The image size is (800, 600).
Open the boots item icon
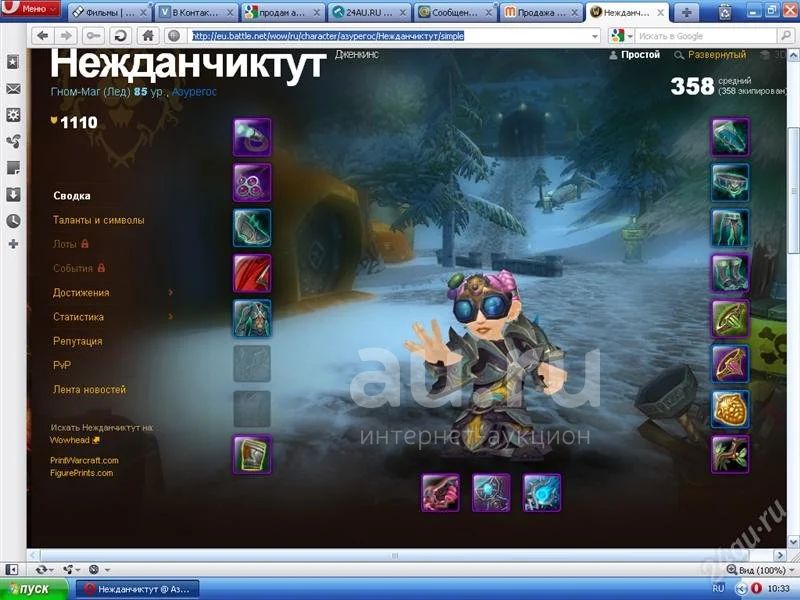tap(730, 273)
